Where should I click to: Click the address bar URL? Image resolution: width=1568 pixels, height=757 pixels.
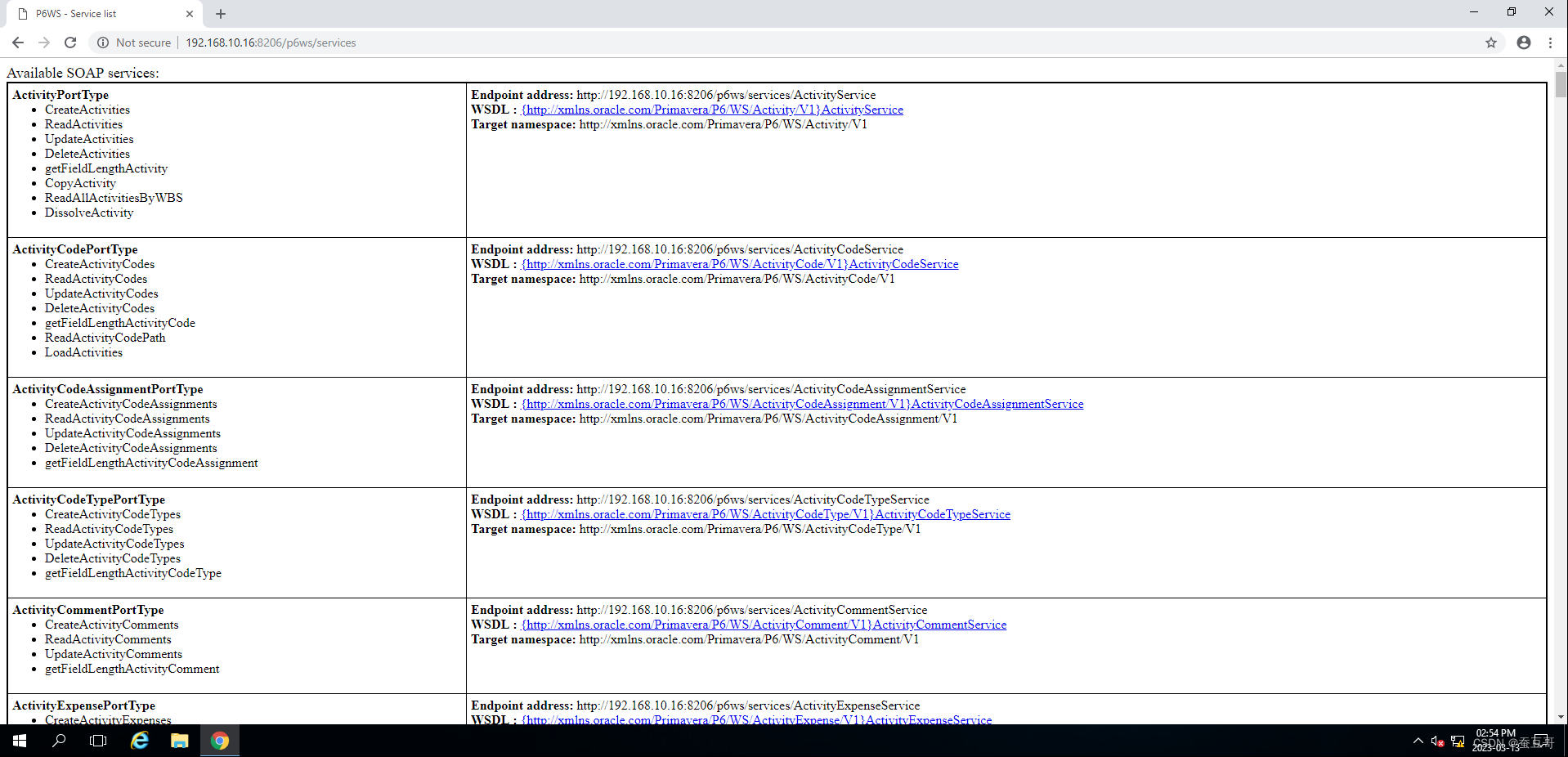[x=270, y=43]
